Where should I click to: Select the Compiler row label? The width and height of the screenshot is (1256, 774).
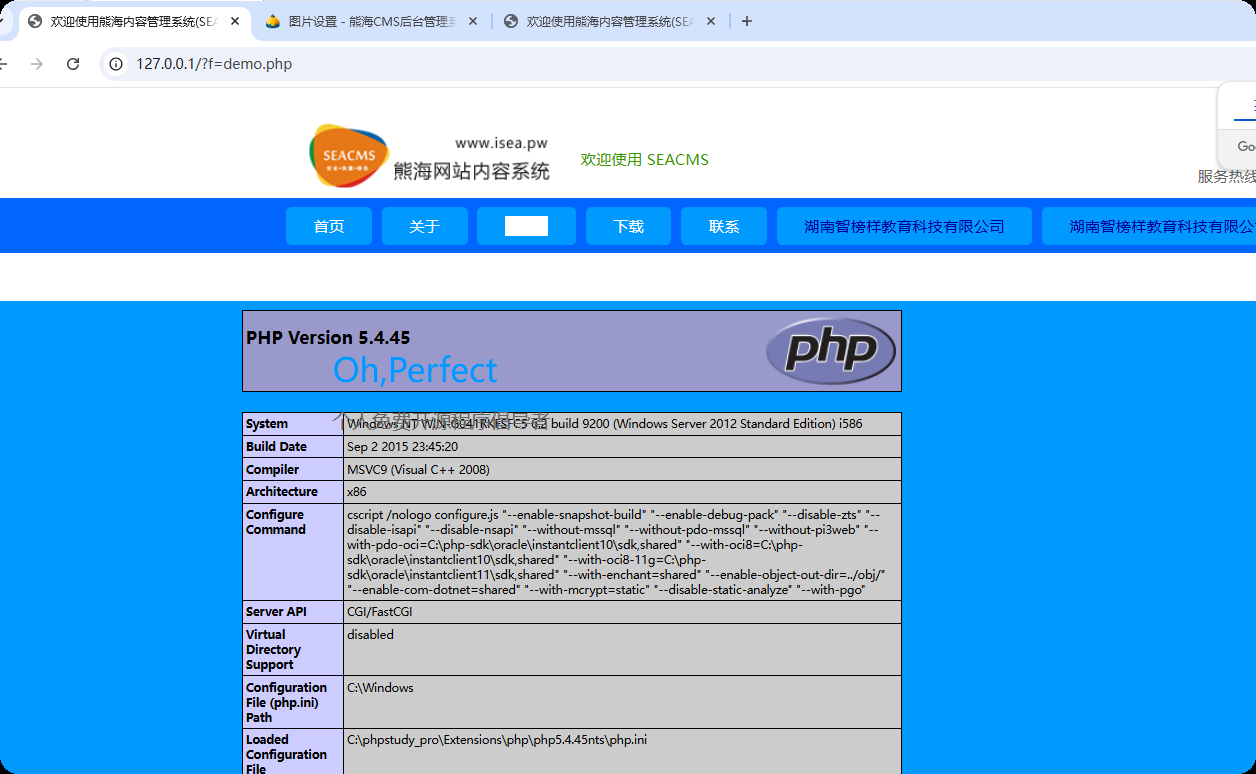pos(273,470)
